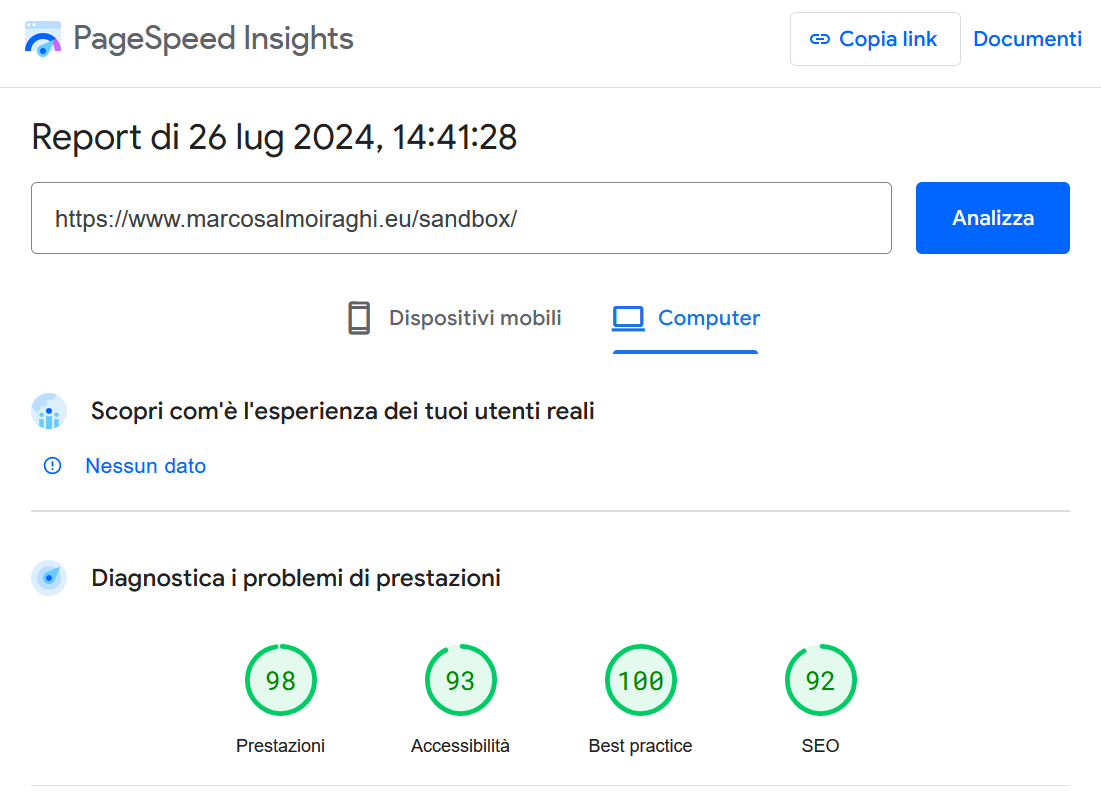Viewport: 1101px width, 809px height.
Task: Open the Documenti link
Action: point(1027,39)
